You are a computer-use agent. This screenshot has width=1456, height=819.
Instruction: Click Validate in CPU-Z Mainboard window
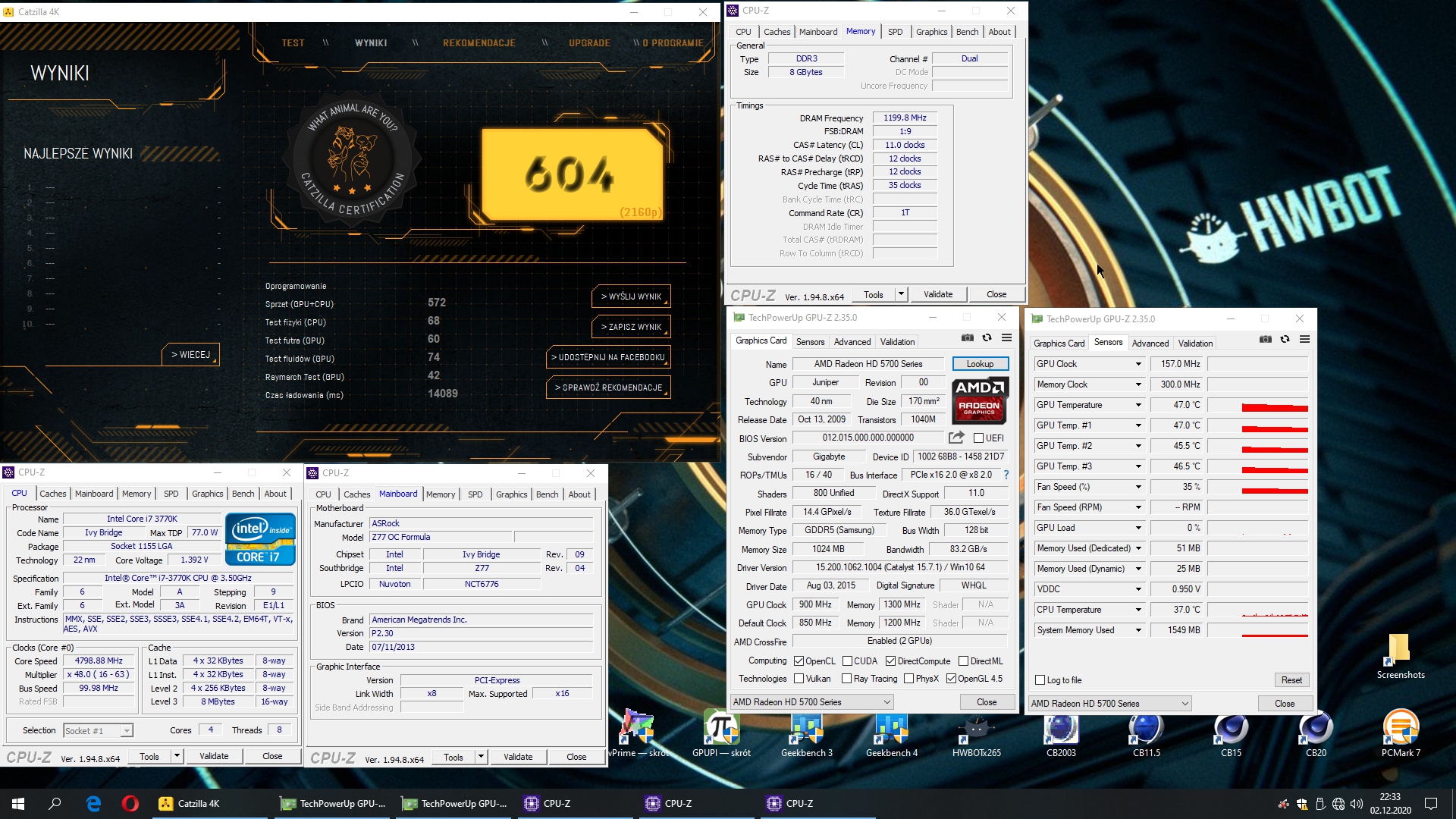point(518,757)
